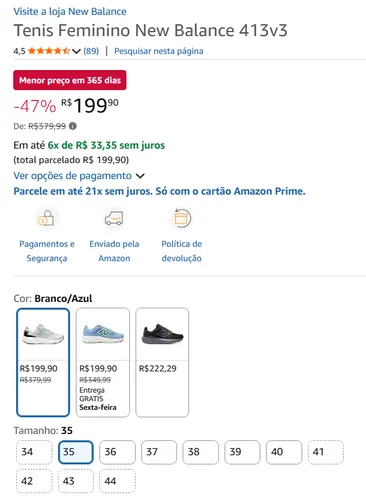366x500 pixels.
Task: Select the white/blue shoe color swatch
Action: [43, 362]
